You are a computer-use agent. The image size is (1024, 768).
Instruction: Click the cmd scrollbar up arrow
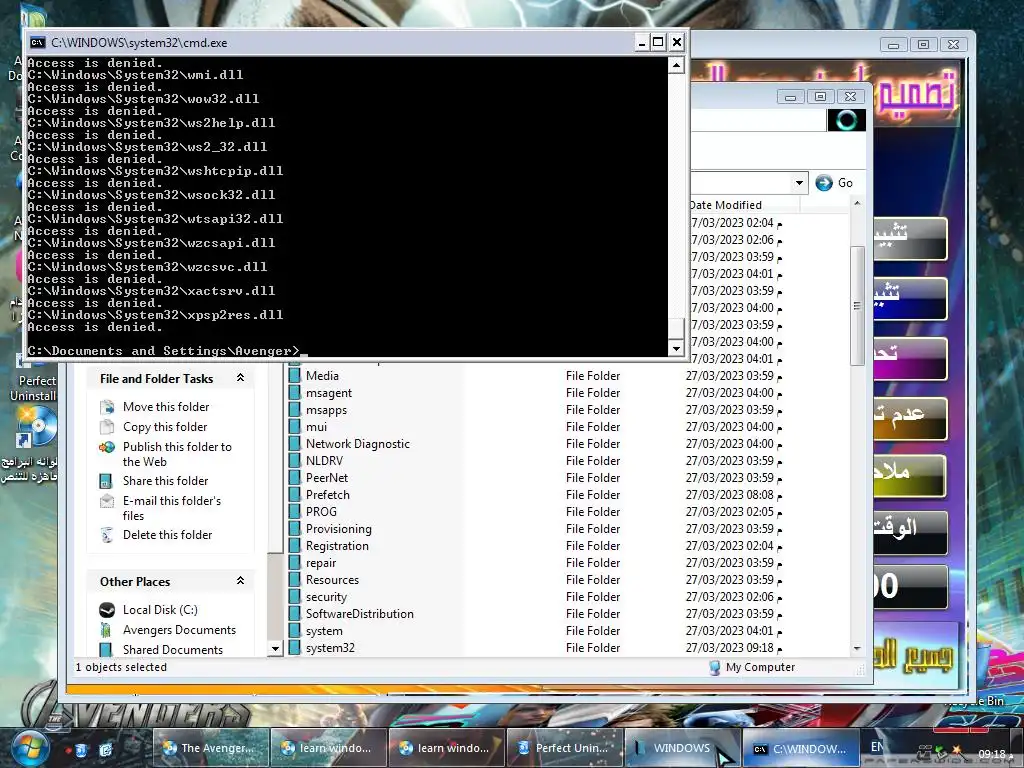[x=676, y=65]
